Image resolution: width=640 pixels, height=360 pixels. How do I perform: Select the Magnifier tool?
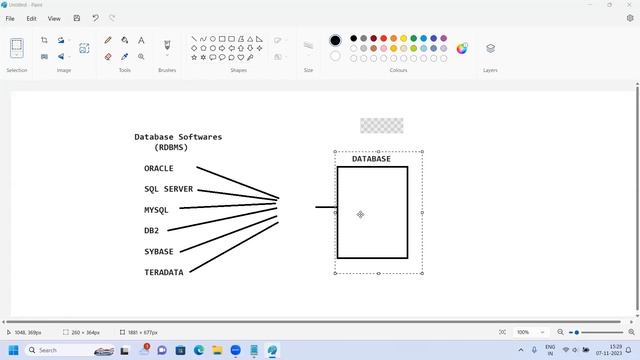pyautogui.click(x=141, y=57)
